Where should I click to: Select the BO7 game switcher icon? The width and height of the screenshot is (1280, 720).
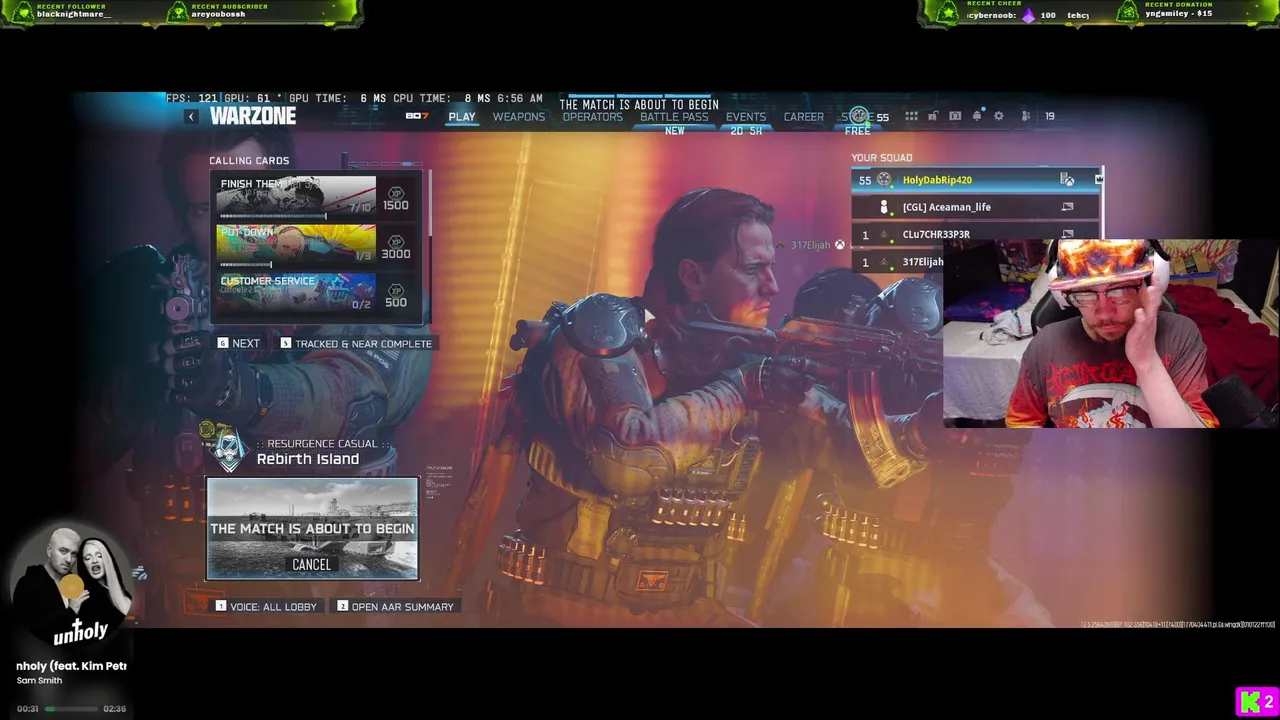tap(417, 117)
